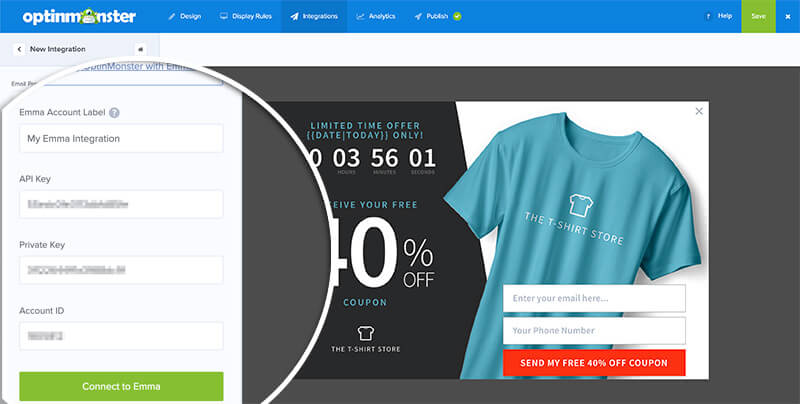Click the OptinMonster logo
This screenshot has width=800, height=404.
(x=79, y=16)
